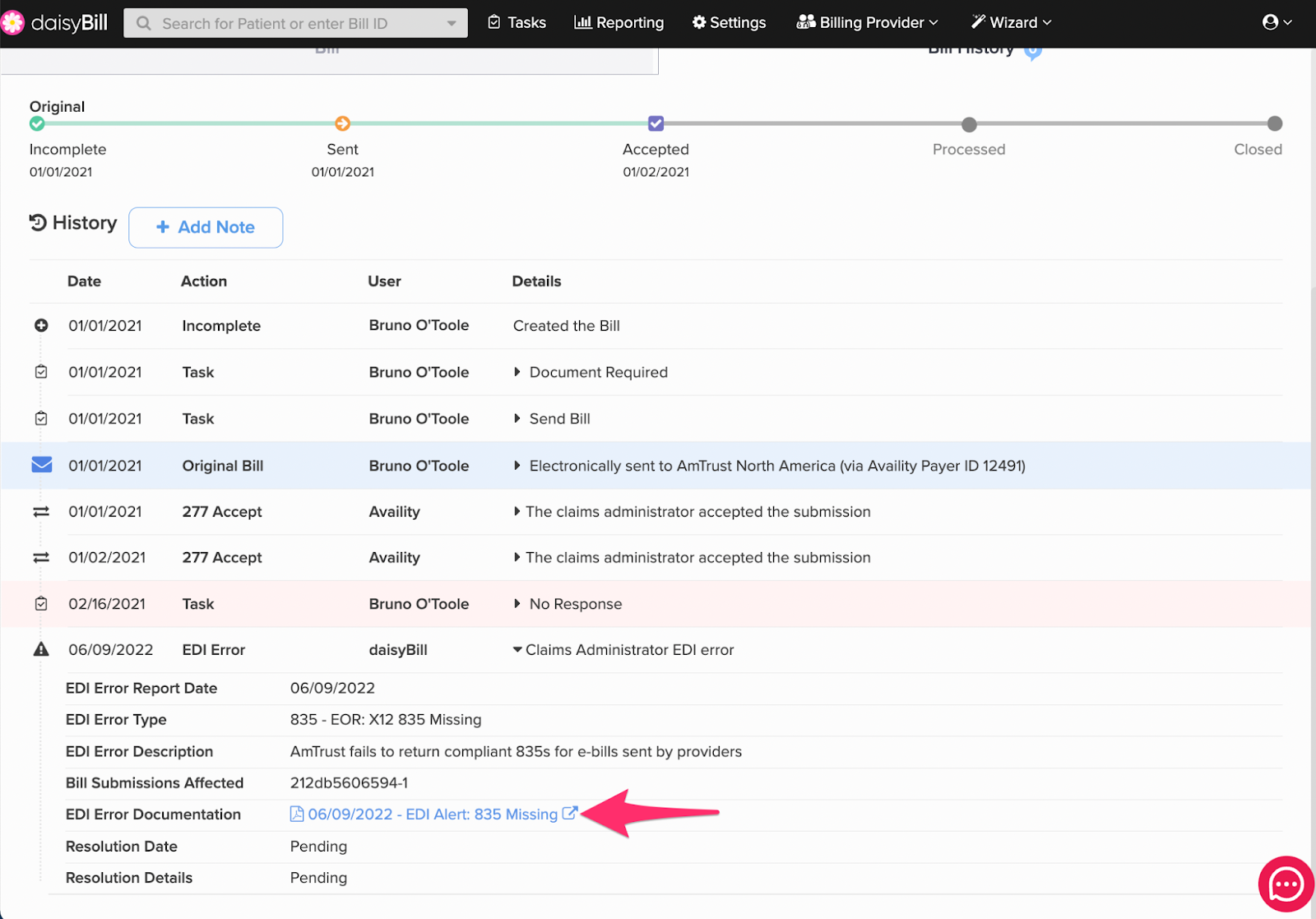Click the Settings gear icon
This screenshot has width=1316, height=919.
click(699, 22)
